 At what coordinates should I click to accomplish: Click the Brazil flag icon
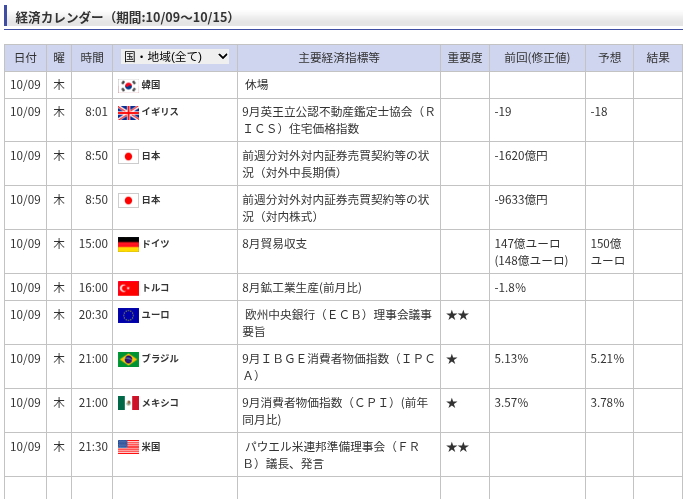point(128,359)
